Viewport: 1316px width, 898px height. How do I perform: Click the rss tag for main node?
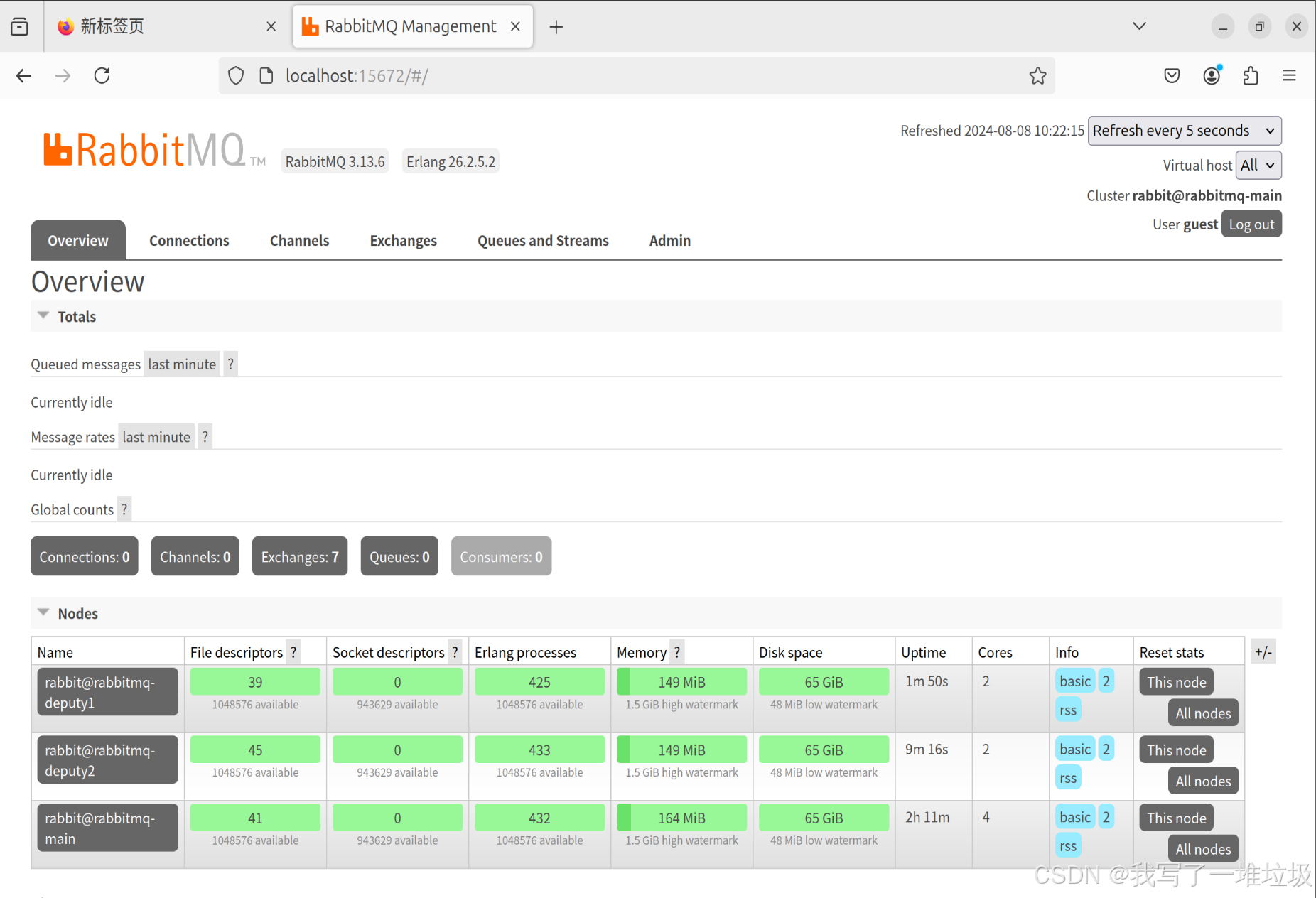click(x=1068, y=846)
